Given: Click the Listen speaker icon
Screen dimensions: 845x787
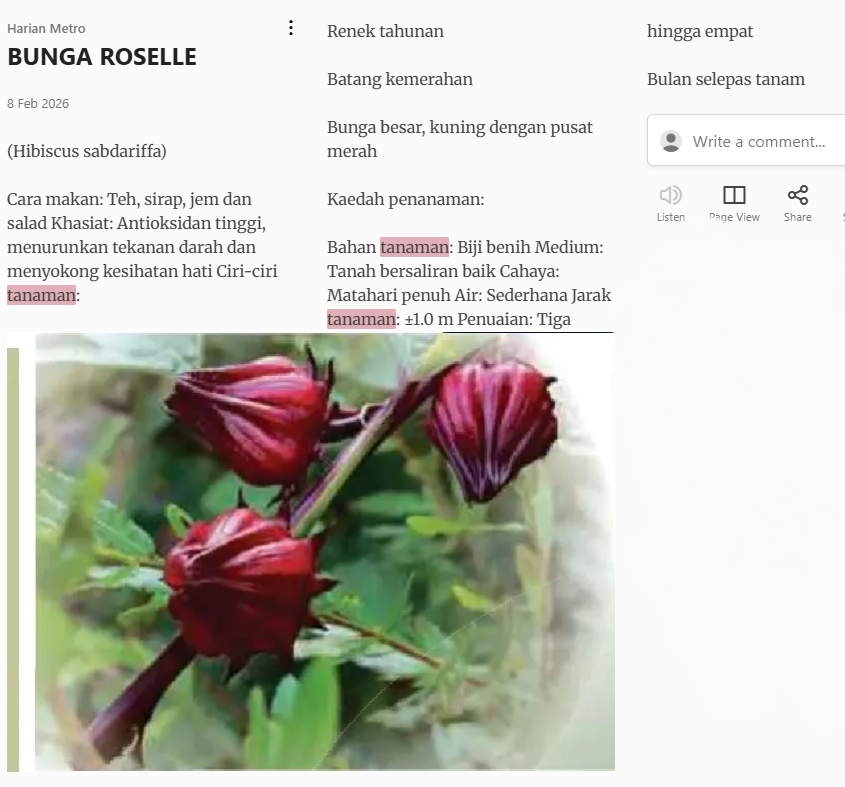Looking at the screenshot, I should pyautogui.click(x=670, y=195).
